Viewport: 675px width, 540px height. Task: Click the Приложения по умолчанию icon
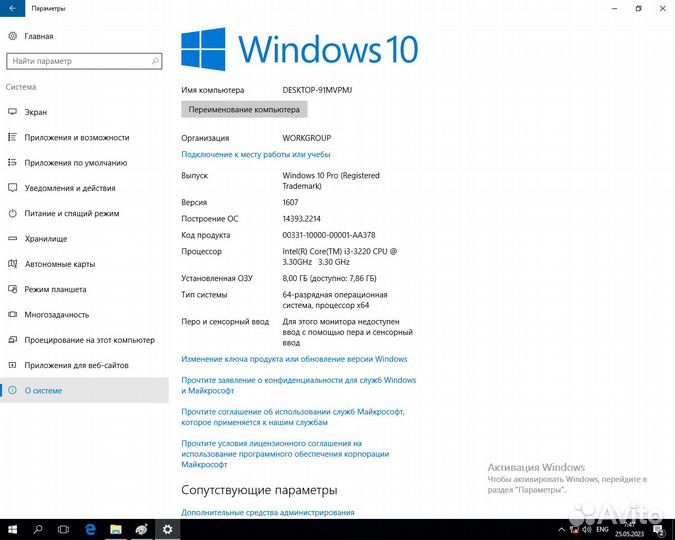click(12, 162)
